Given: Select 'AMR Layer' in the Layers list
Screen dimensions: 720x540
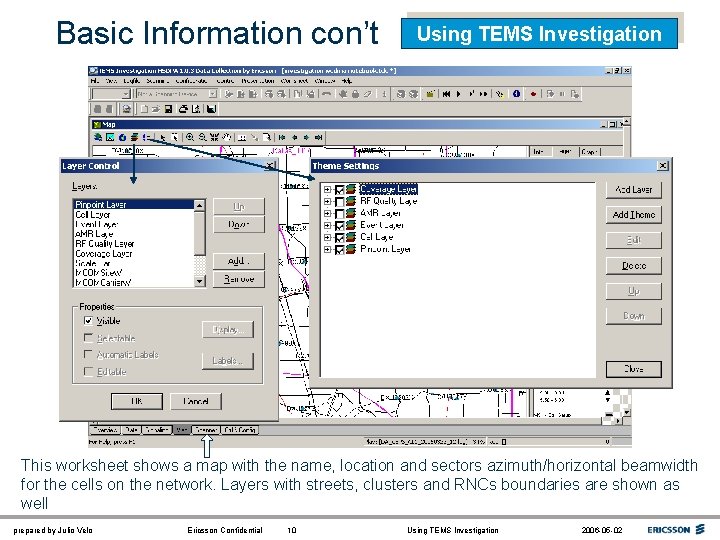Looking at the screenshot, I should click(134, 234).
